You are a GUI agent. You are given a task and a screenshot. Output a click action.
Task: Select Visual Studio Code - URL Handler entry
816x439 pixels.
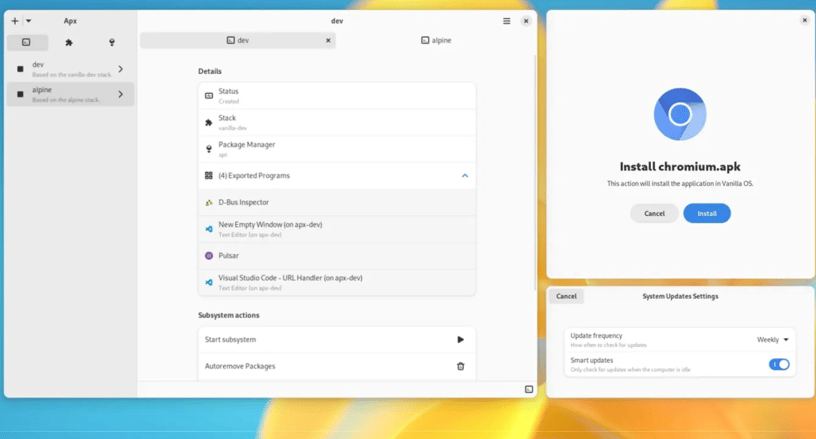[337, 282]
